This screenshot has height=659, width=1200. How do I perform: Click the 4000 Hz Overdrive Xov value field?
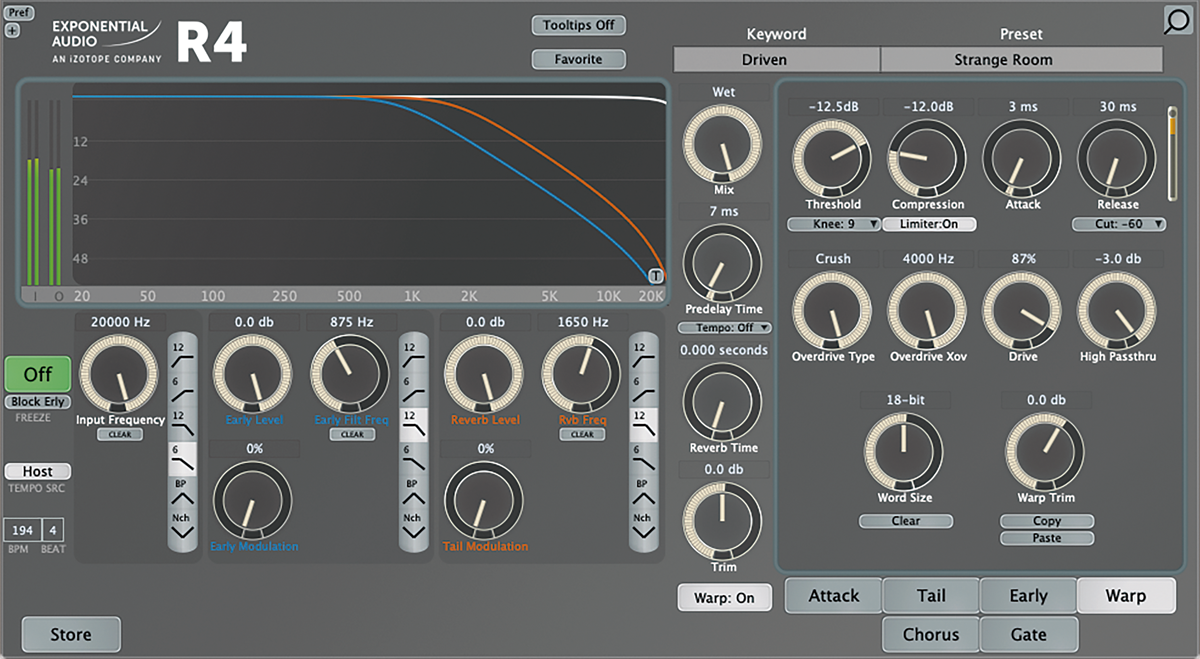point(928,259)
